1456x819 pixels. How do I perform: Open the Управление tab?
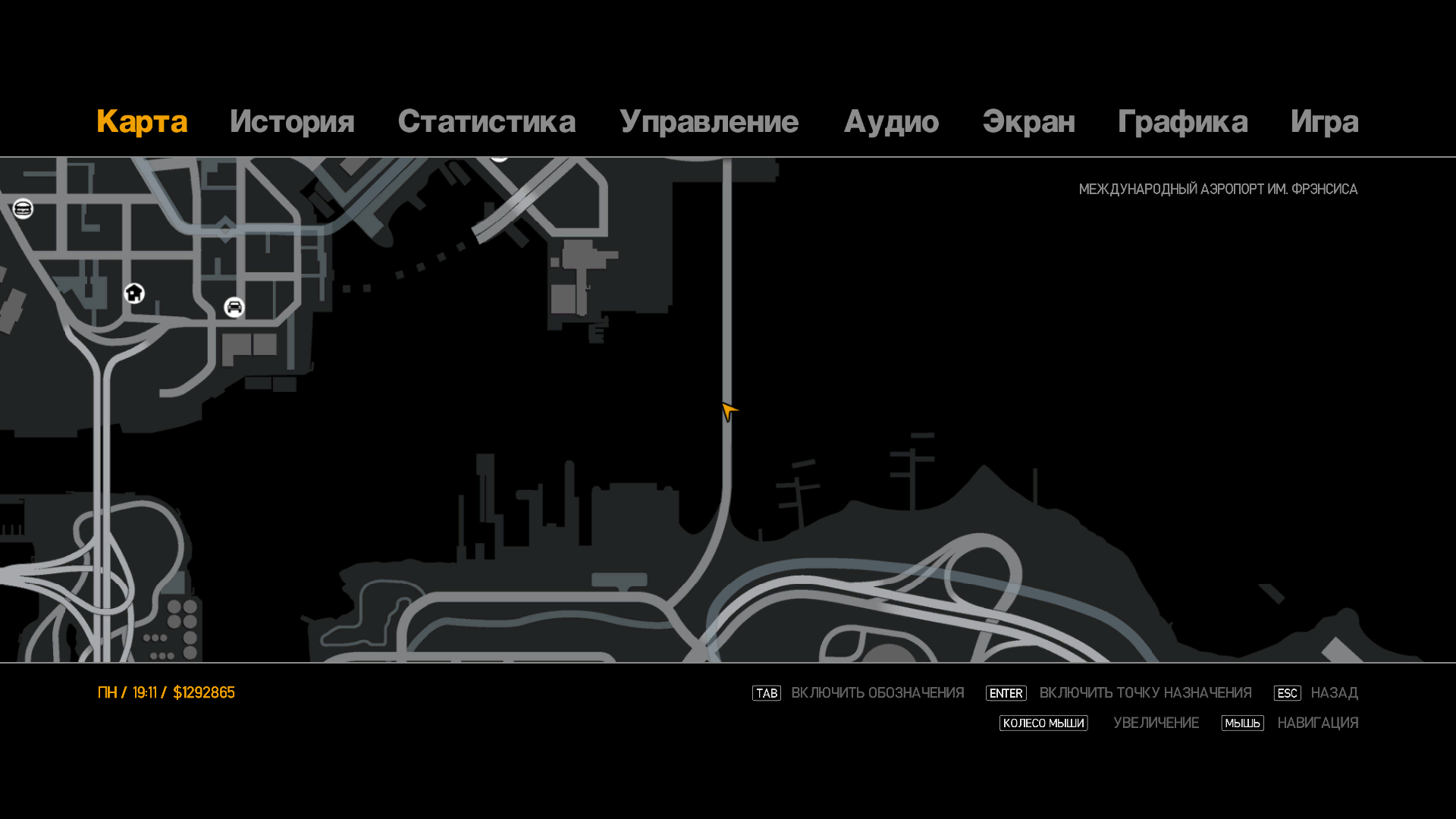click(x=708, y=122)
